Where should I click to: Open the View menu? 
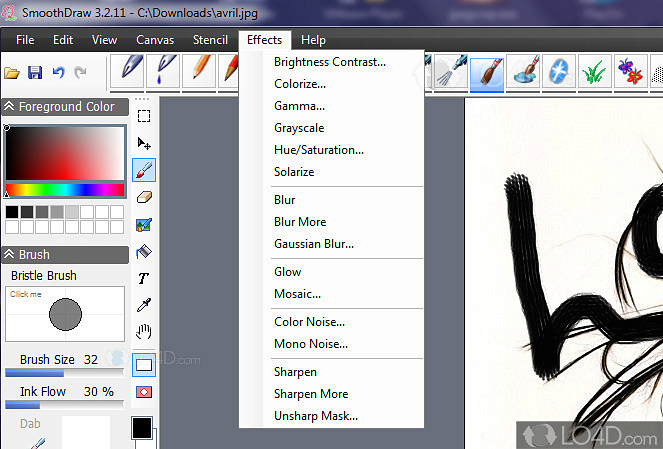(x=104, y=40)
